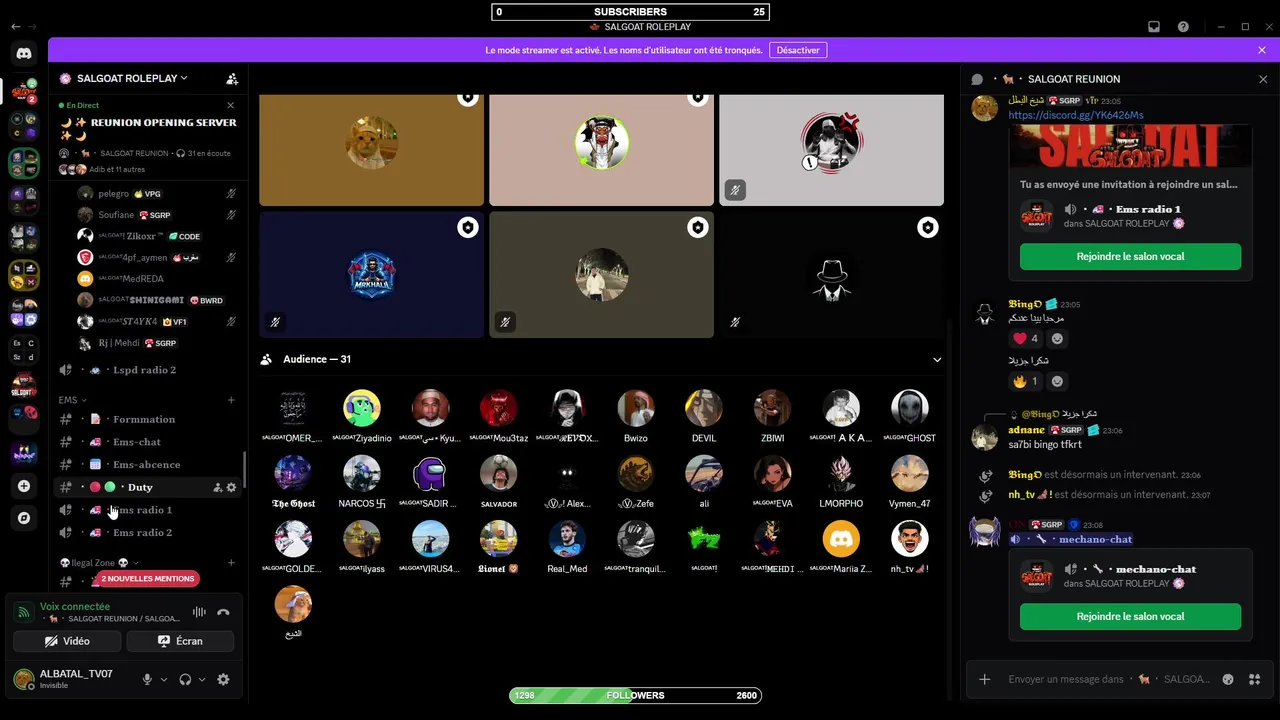Start screen sharing with Écran

(180, 641)
